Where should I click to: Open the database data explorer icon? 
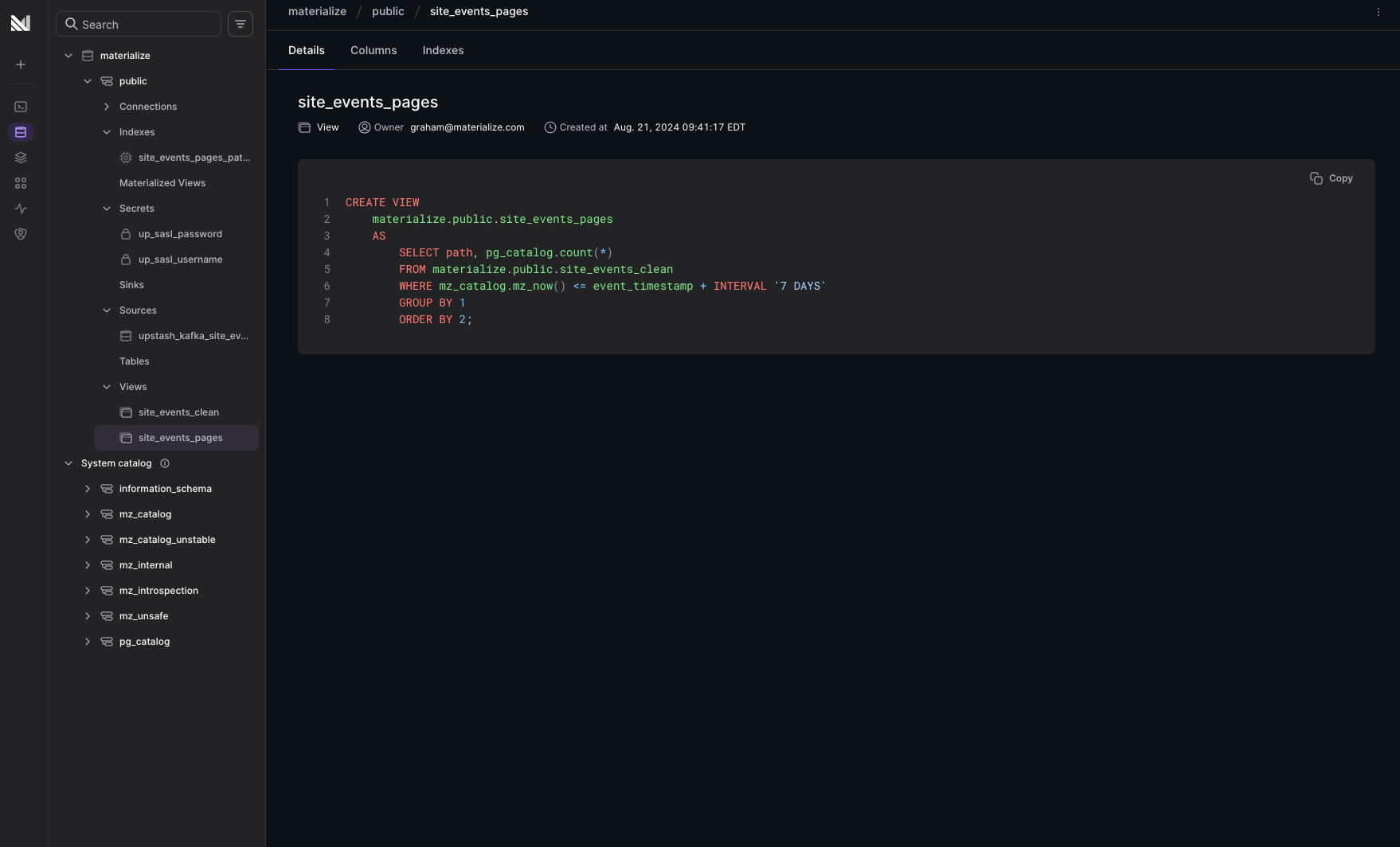21,132
